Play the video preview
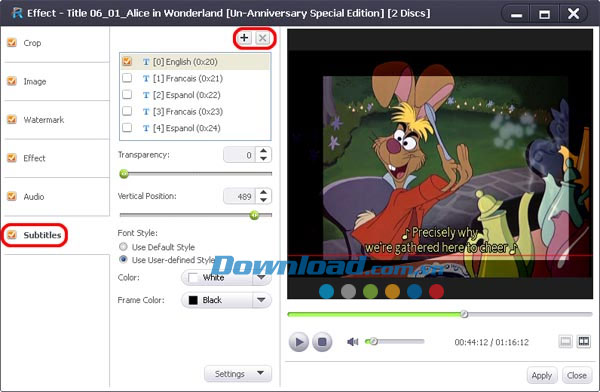Image resolution: width=600 pixels, height=392 pixels. 299,341
